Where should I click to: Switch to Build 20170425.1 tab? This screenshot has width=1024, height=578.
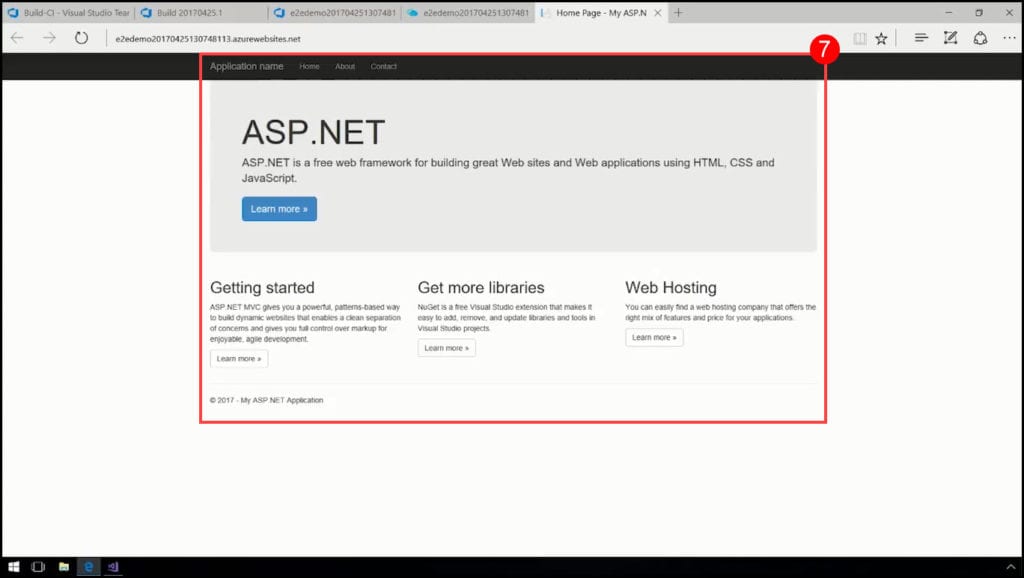pyautogui.click(x=201, y=12)
